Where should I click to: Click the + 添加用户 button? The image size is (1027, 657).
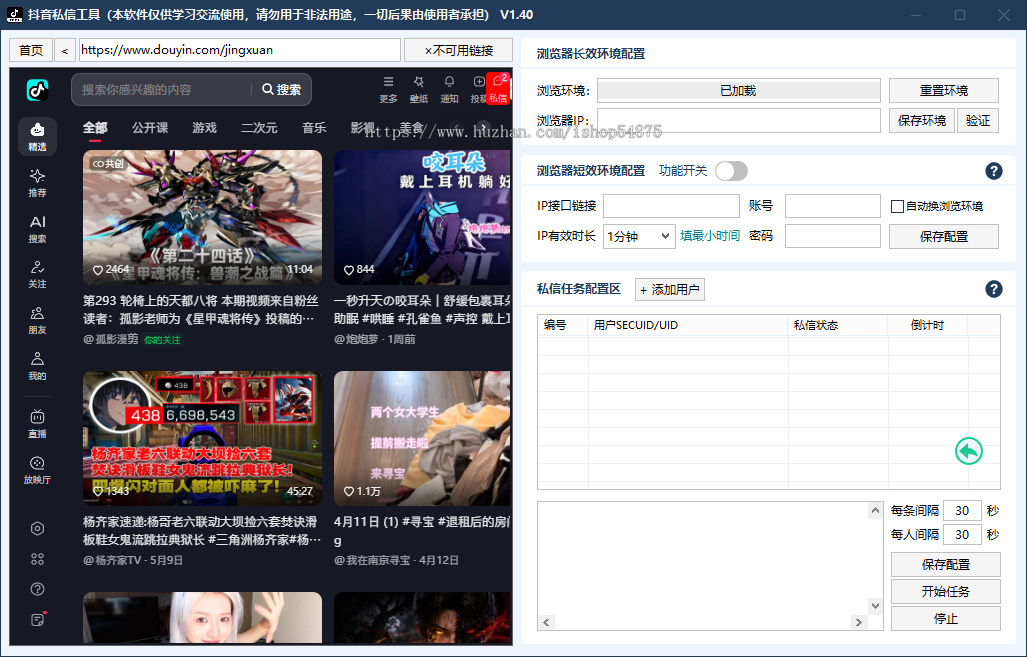[x=670, y=290]
